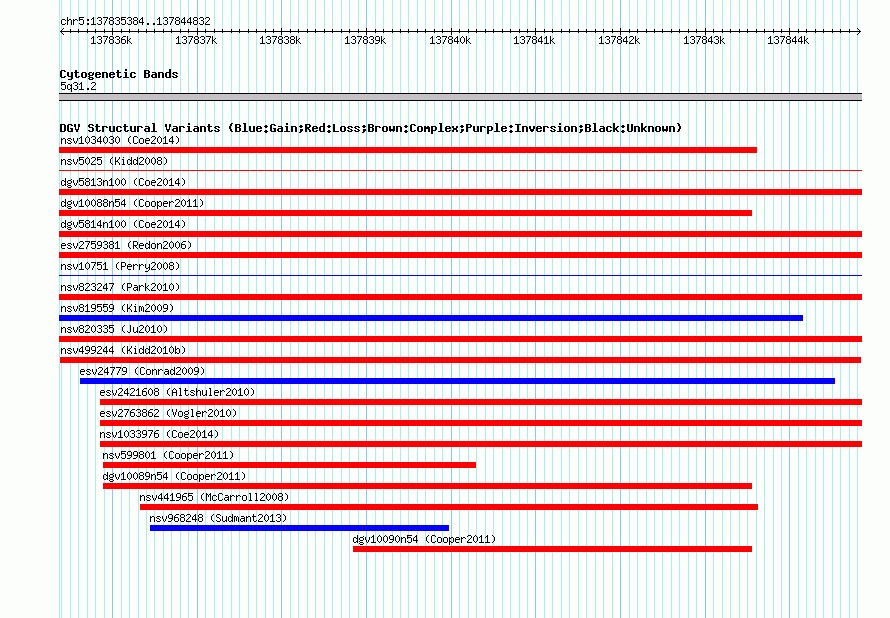This screenshot has width=890, height=618.
Task: Select the esv2759381 red bar
Action: point(460,255)
